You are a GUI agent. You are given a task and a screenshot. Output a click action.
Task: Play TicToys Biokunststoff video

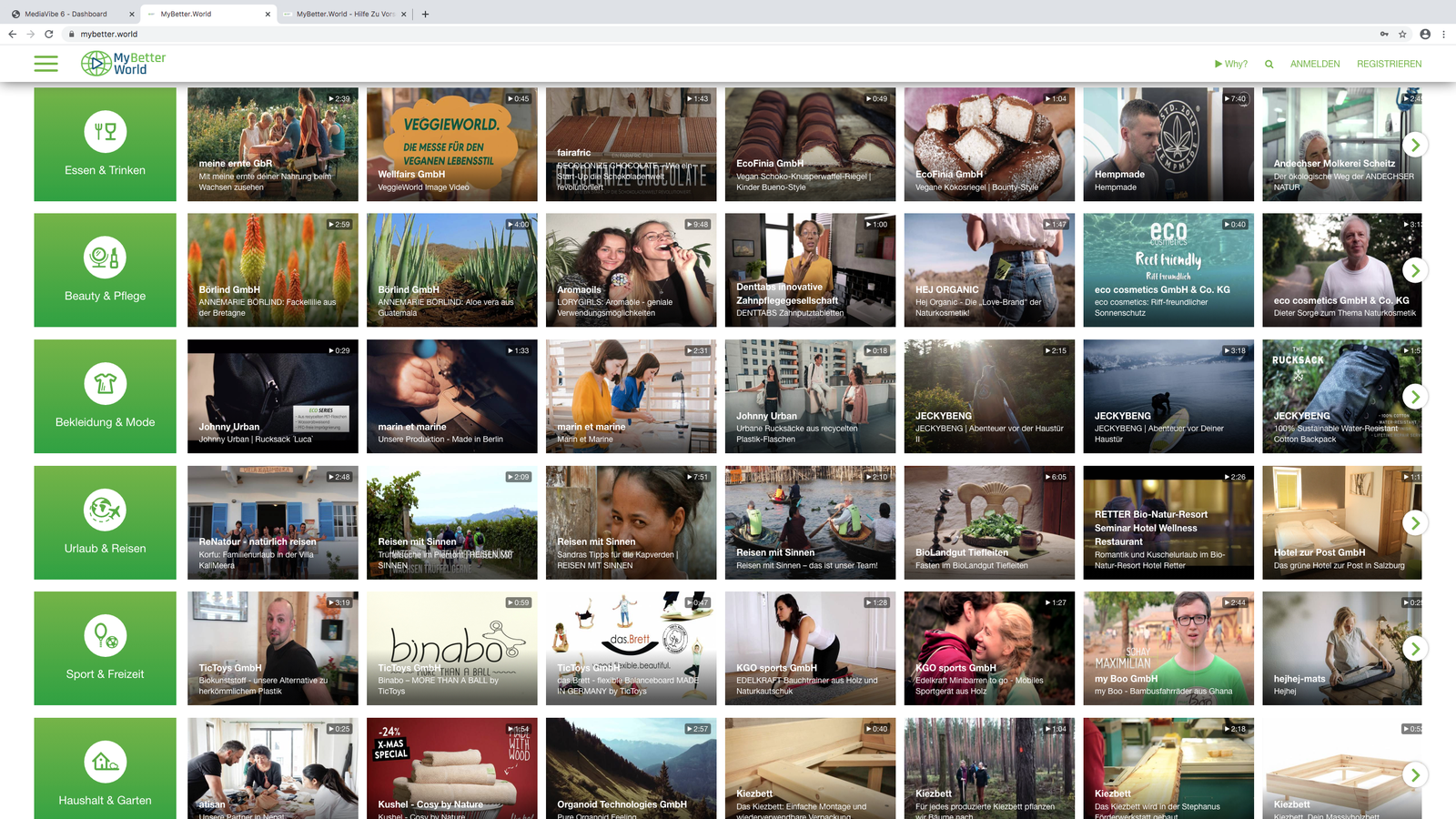272,648
